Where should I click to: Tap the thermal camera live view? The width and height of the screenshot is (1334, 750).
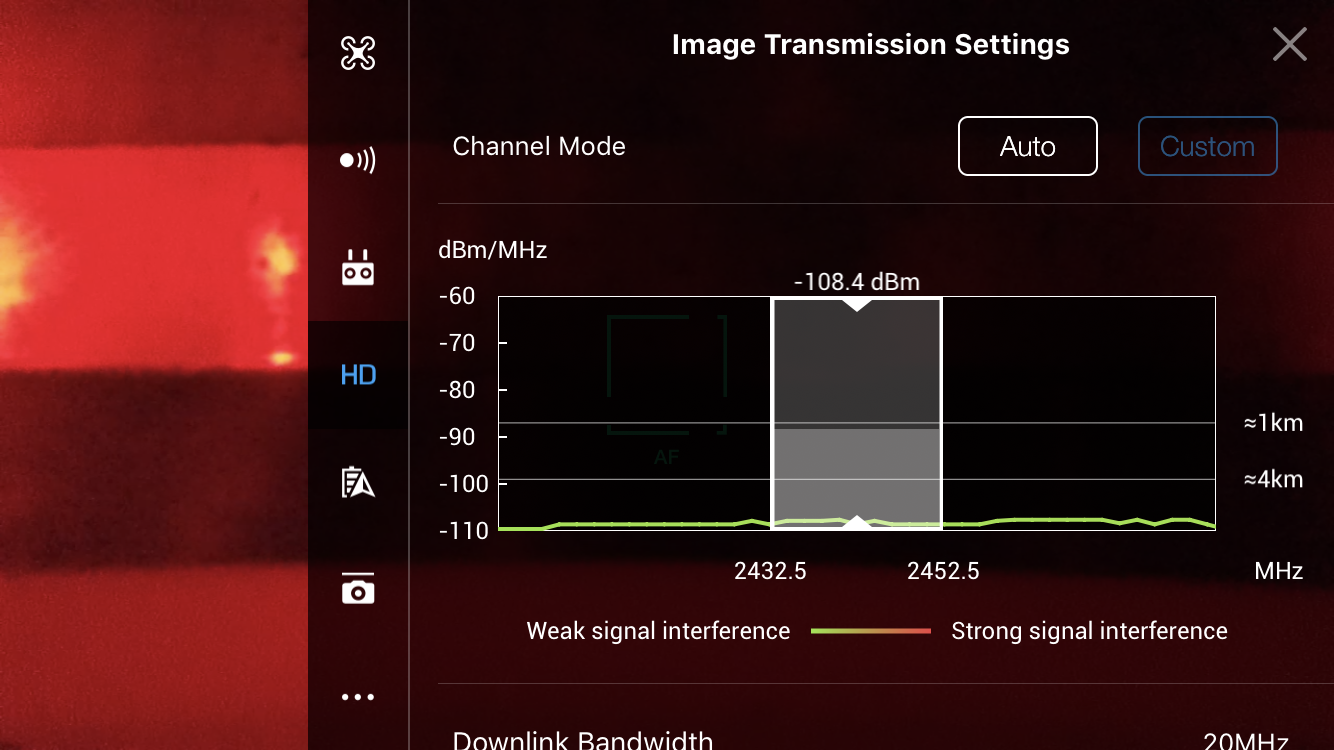(150, 375)
